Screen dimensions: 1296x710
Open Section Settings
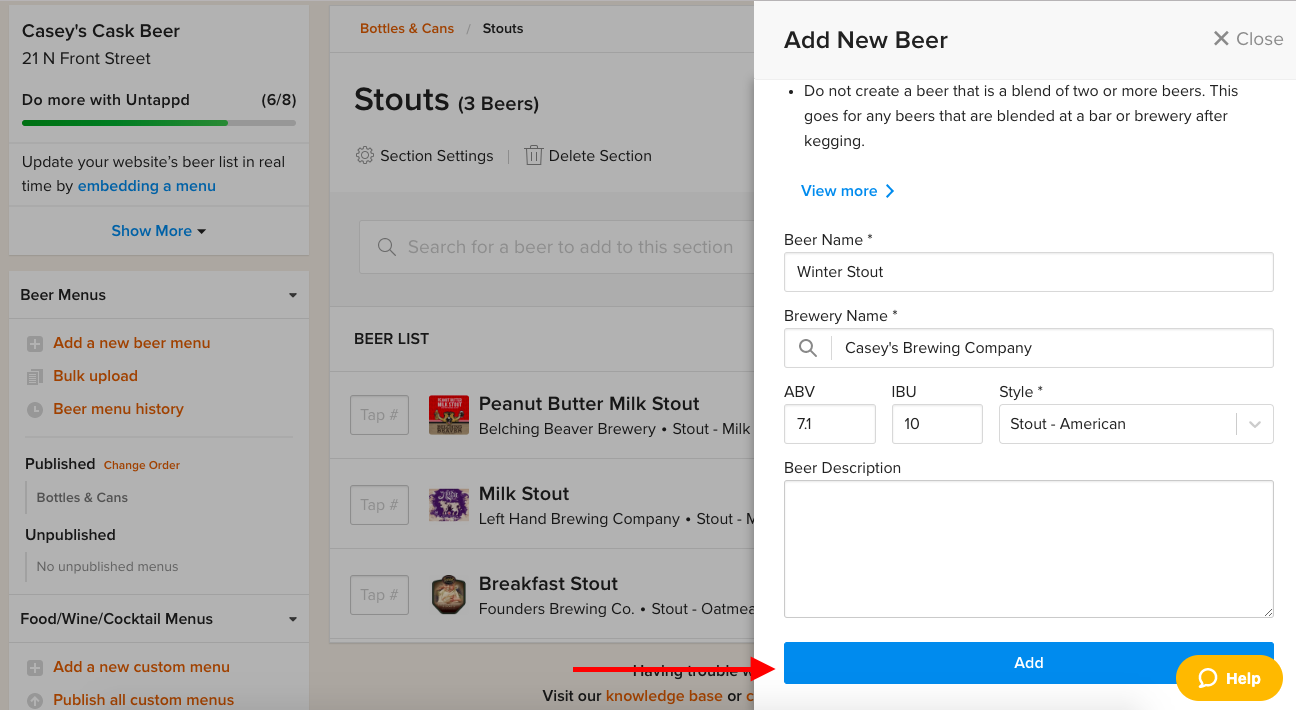[x=425, y=156]
